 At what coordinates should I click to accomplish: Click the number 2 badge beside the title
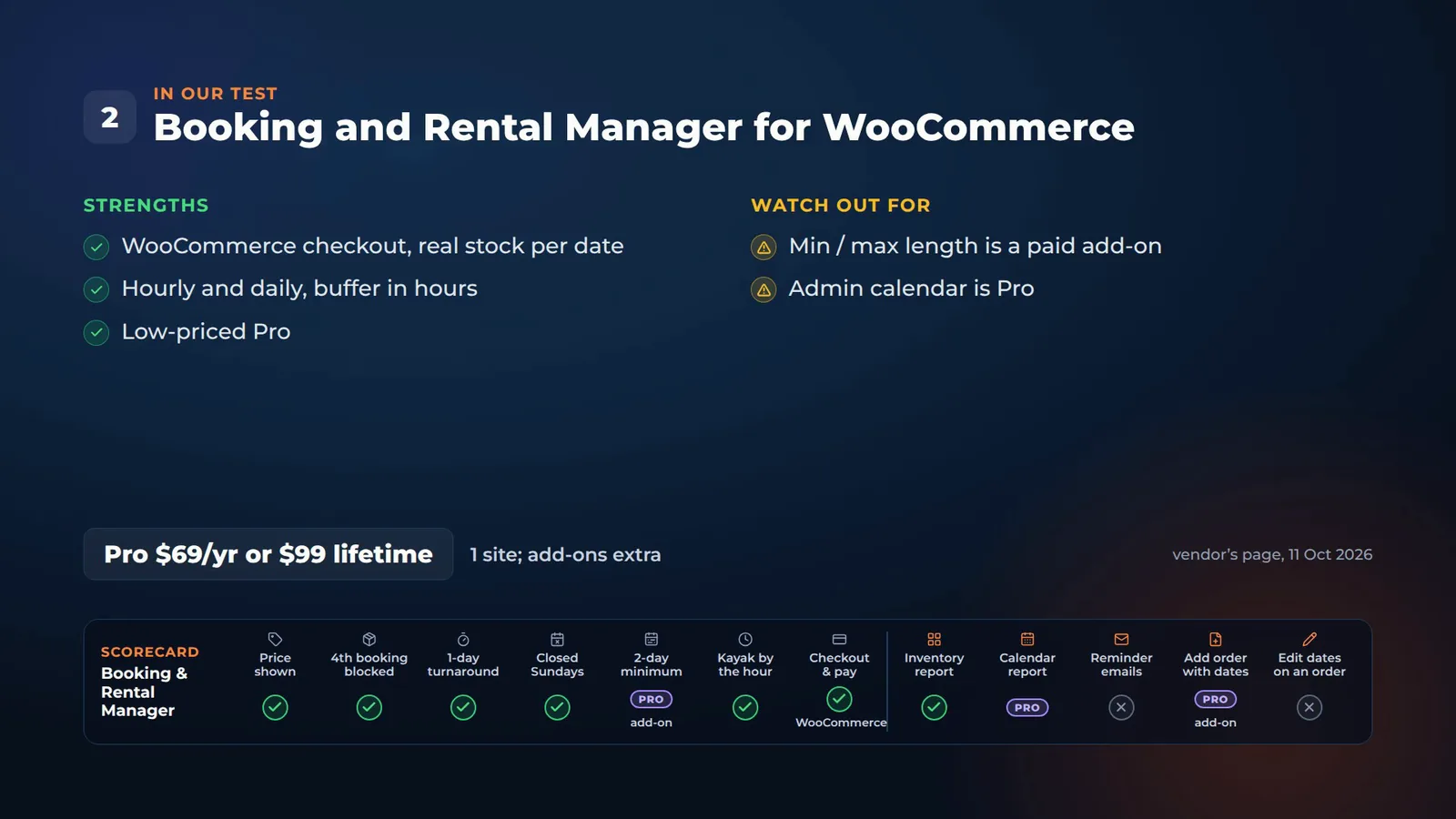click(x=110, y=117)
